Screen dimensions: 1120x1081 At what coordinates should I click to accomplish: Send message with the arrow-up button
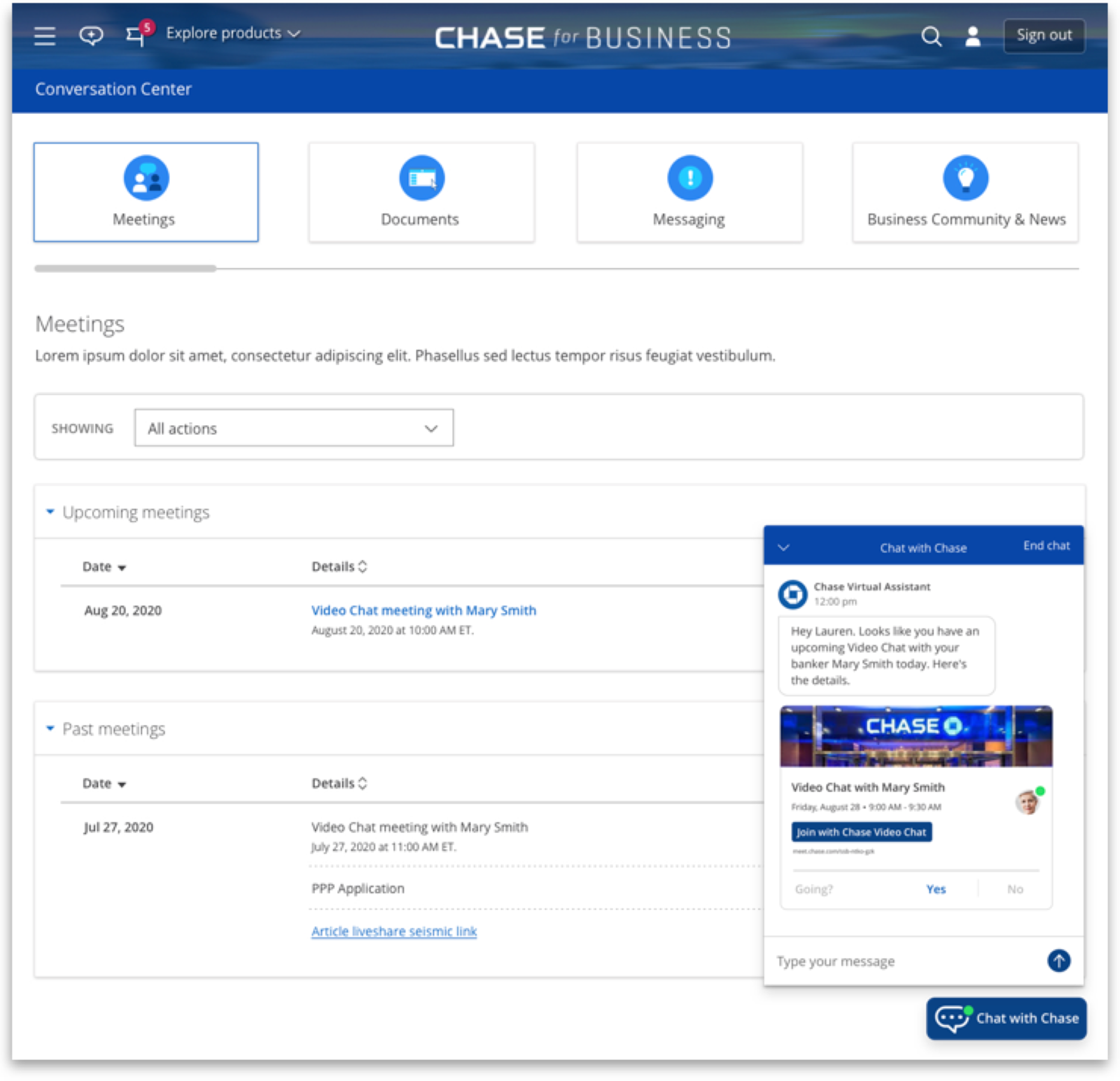pos(1058,960)
